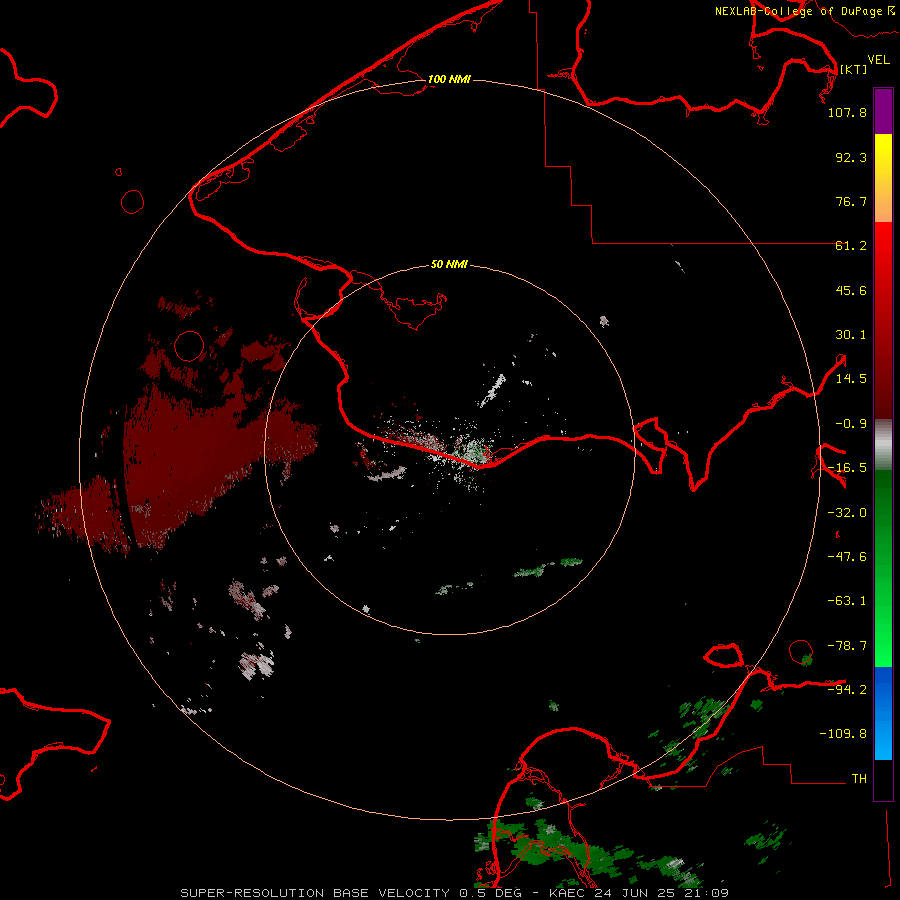Click the NEXLAB-College of DuPage credit text

coord(805,11)
